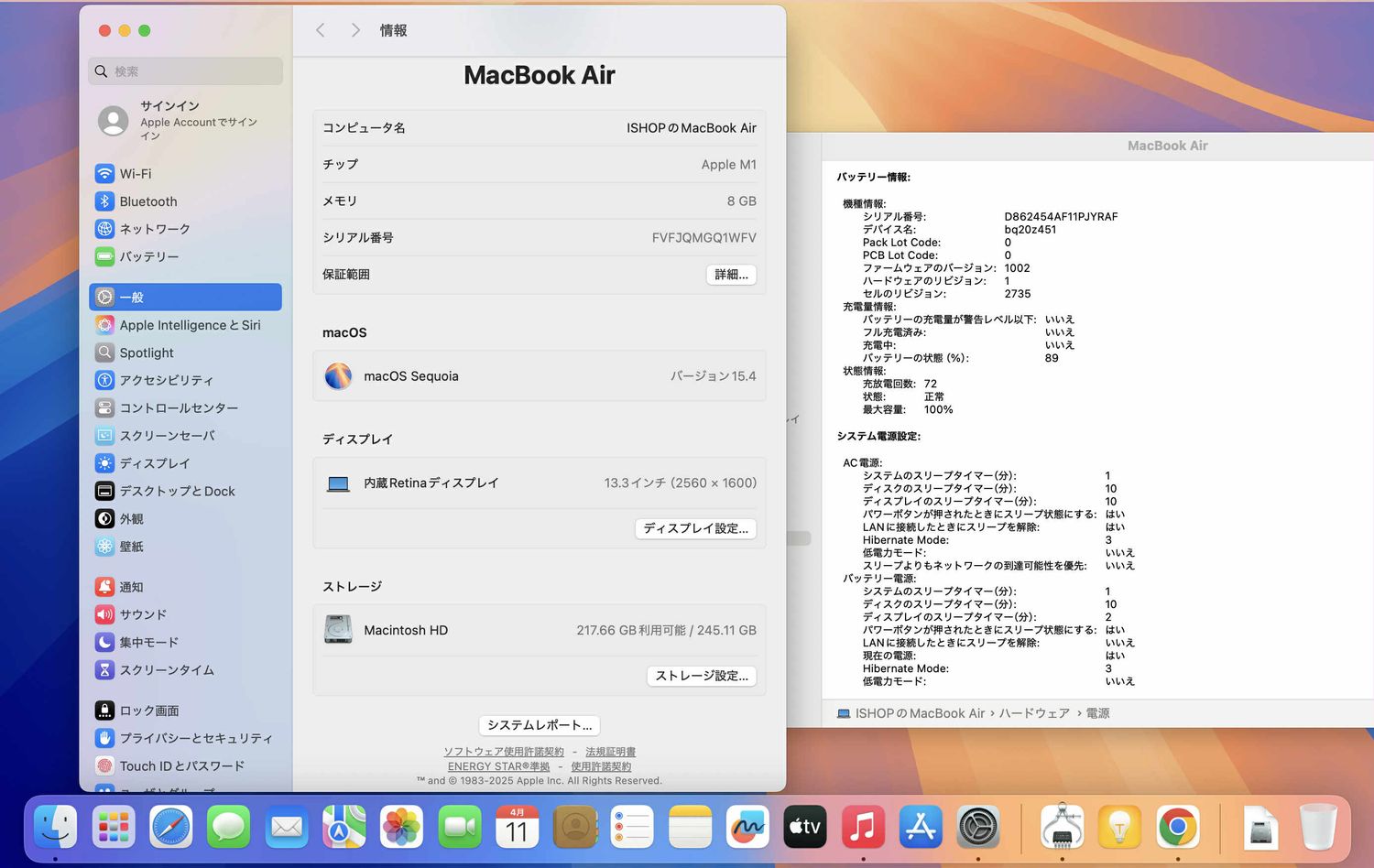The image size is (1374, 868).
Task: Open ディスプレイ in the sidebar
Action: pos(154,463)
